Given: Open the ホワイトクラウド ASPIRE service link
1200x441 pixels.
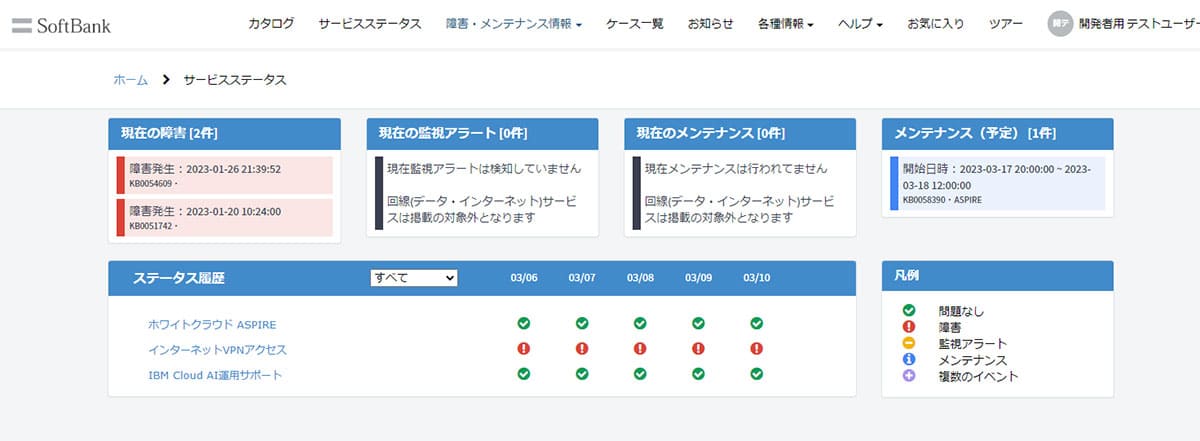Looking at the screenshot, I should [x=212, y=324].
